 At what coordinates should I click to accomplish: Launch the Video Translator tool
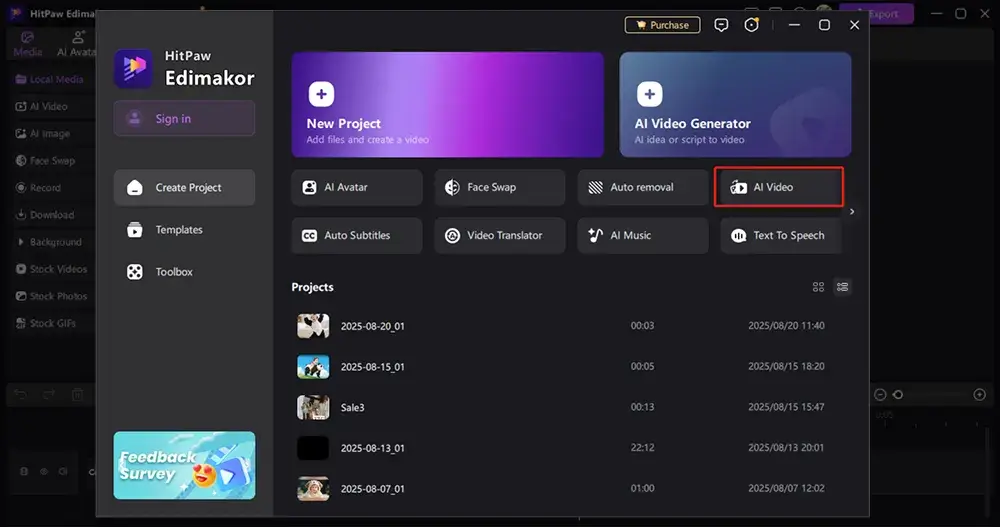point(500,236)
